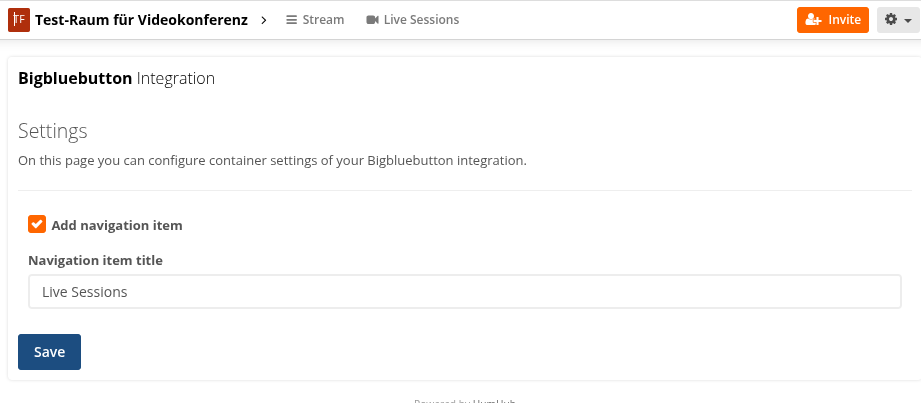Image resolution: width=921 pixels, height=403 pixels.
Task: Switch to the Live Sessions tab
Action: (x=412, y=20)
